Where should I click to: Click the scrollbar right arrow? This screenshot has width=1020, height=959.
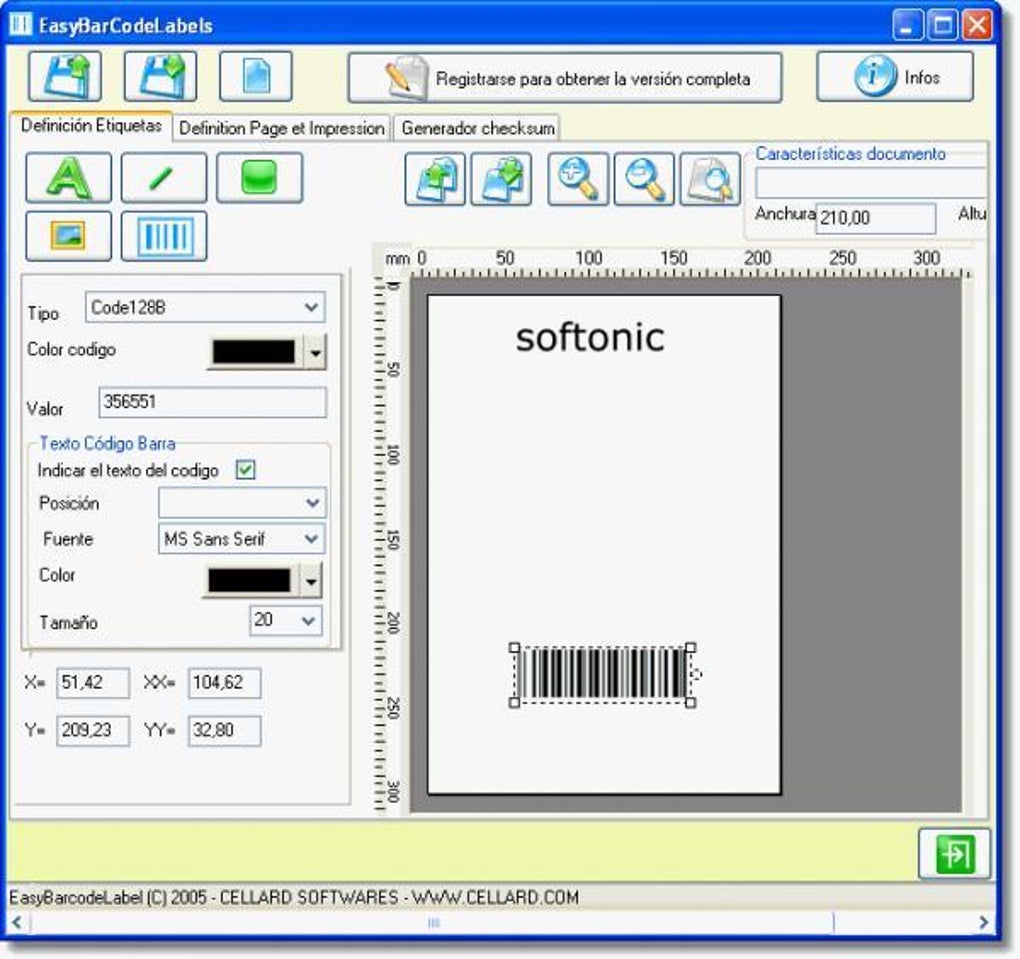pyautogui.click(x=984, y=922)
